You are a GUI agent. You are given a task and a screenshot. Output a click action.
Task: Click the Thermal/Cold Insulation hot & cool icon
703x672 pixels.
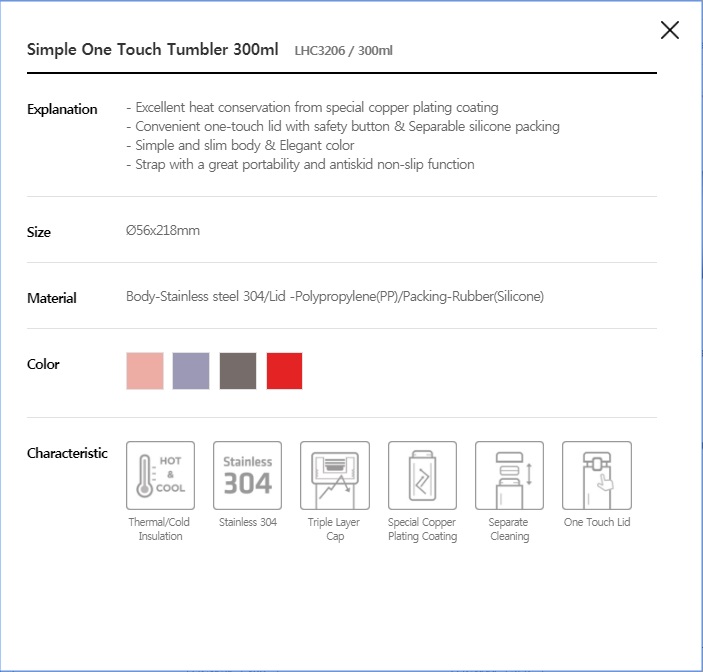point(161,475)
